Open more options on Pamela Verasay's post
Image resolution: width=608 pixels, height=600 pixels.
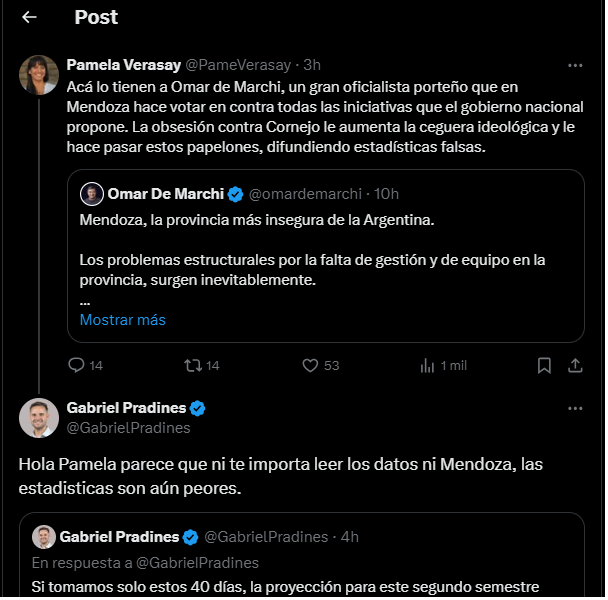[x=575, y=65]
